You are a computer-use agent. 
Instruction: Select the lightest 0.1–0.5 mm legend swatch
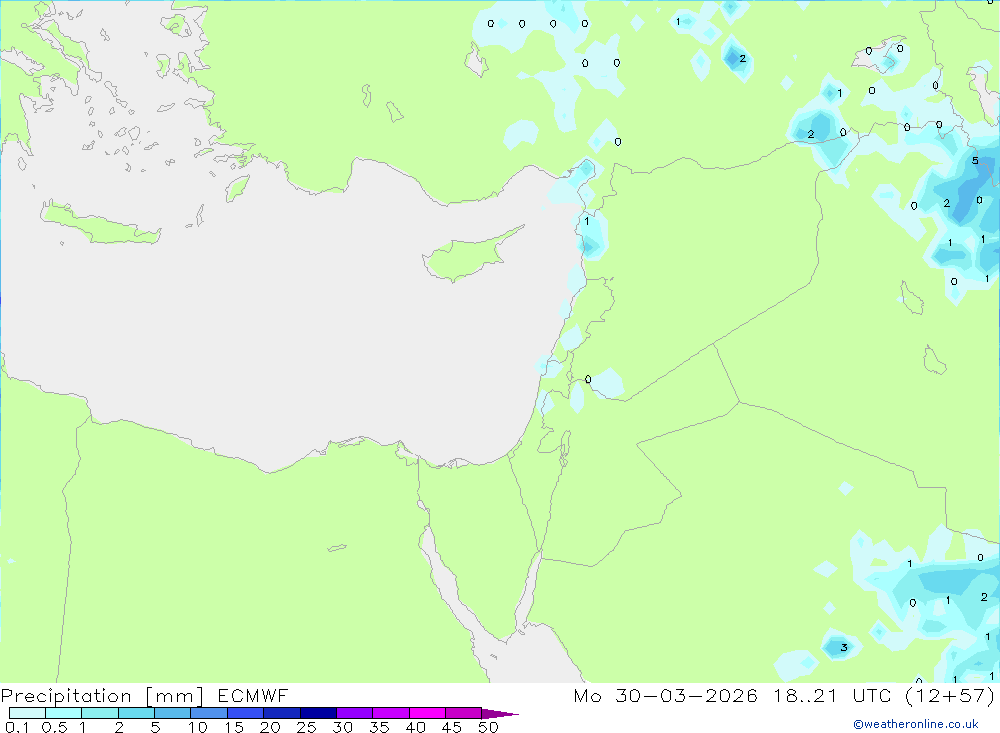27,713
